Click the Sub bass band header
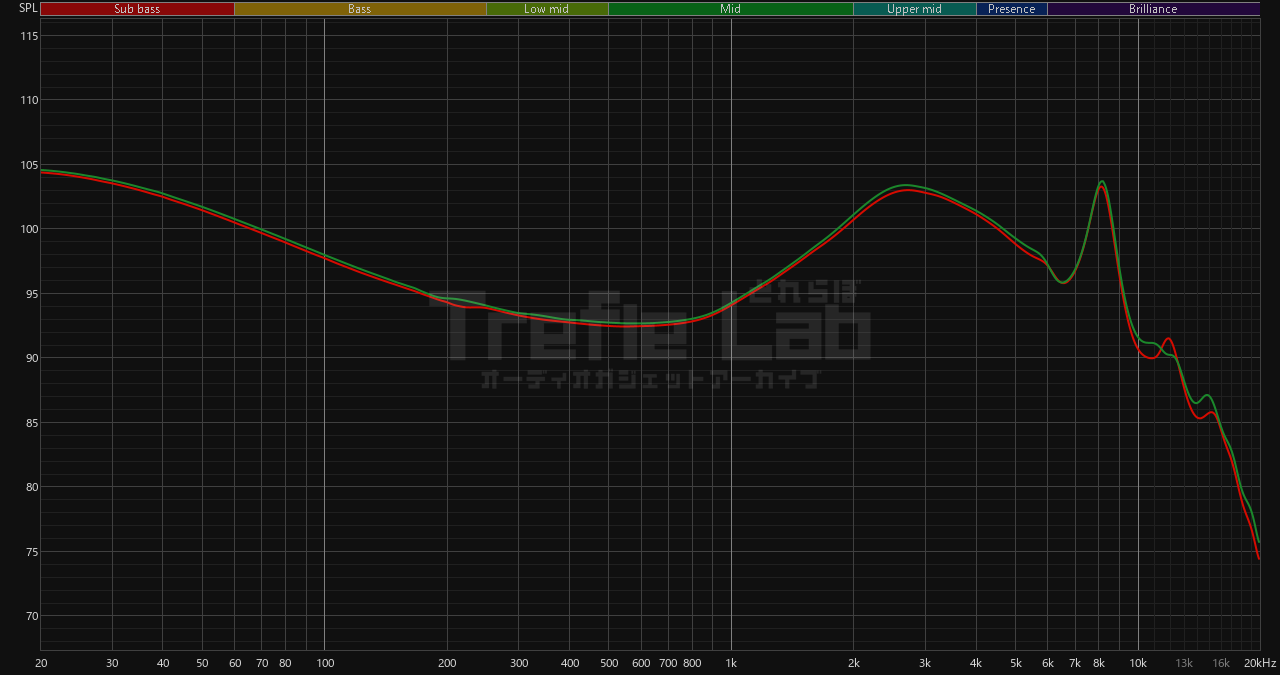 136,8
